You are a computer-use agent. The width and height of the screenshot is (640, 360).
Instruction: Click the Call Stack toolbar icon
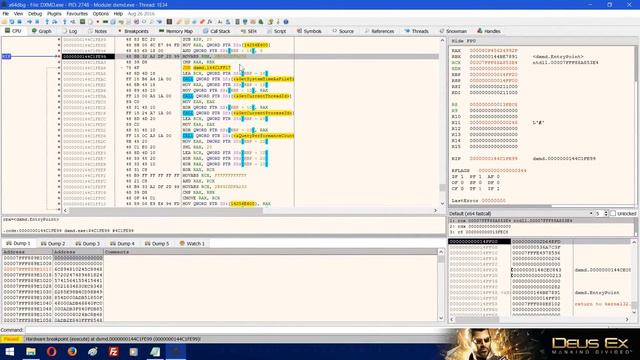click(x=113, y=22)
